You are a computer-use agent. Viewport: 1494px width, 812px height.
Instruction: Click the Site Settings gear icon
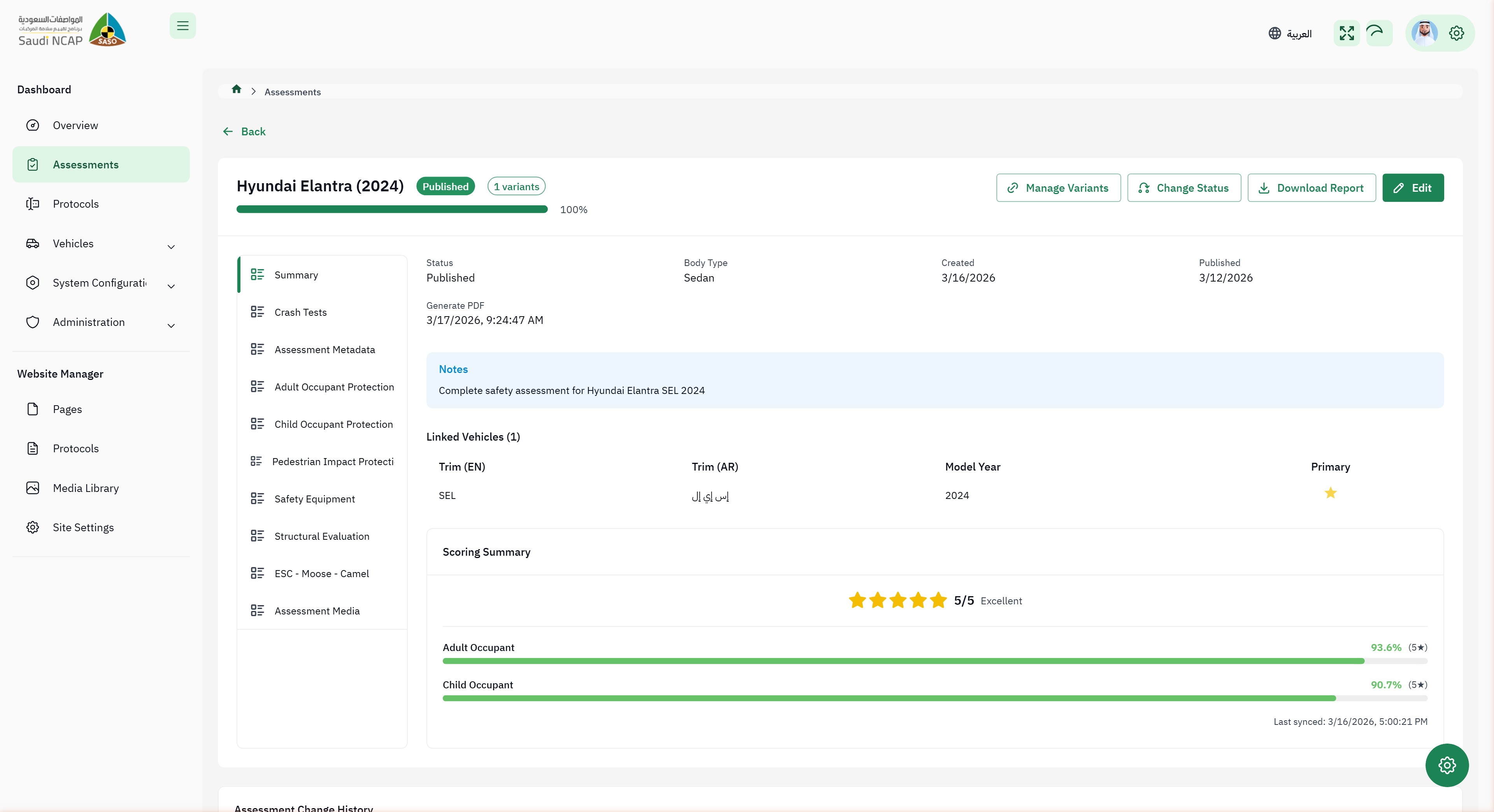click(x=32, y=527)
